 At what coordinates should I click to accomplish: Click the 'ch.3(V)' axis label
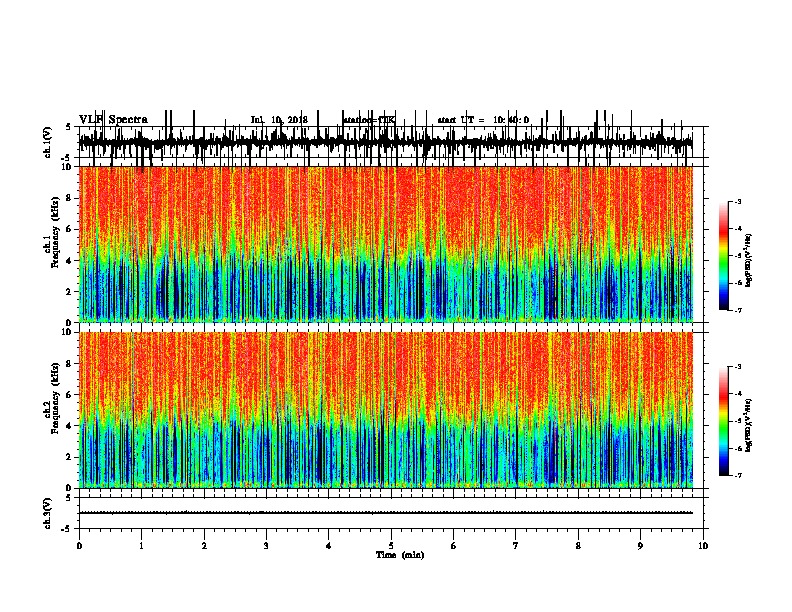point(47,514)
